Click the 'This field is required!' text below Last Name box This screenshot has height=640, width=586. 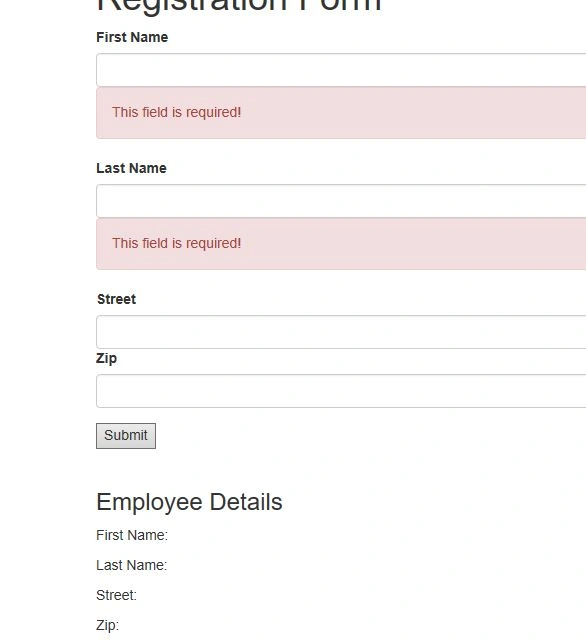[x=177, y=243]
